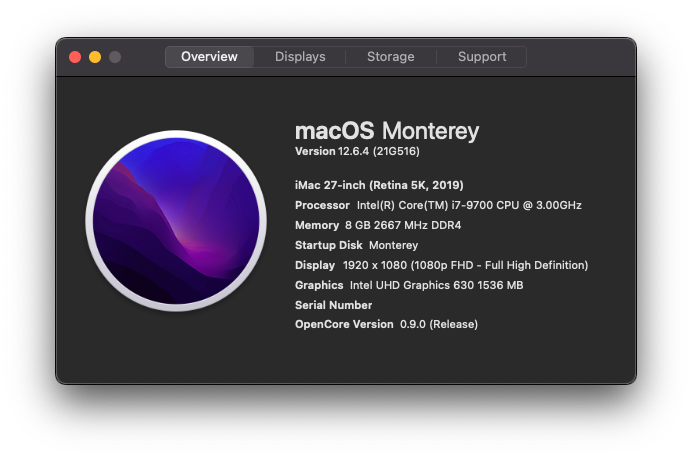692x458 pixels.
Task: Click the 8 GB 2667 MHz DDR4 memory value
Action: [x=403, y=225]
